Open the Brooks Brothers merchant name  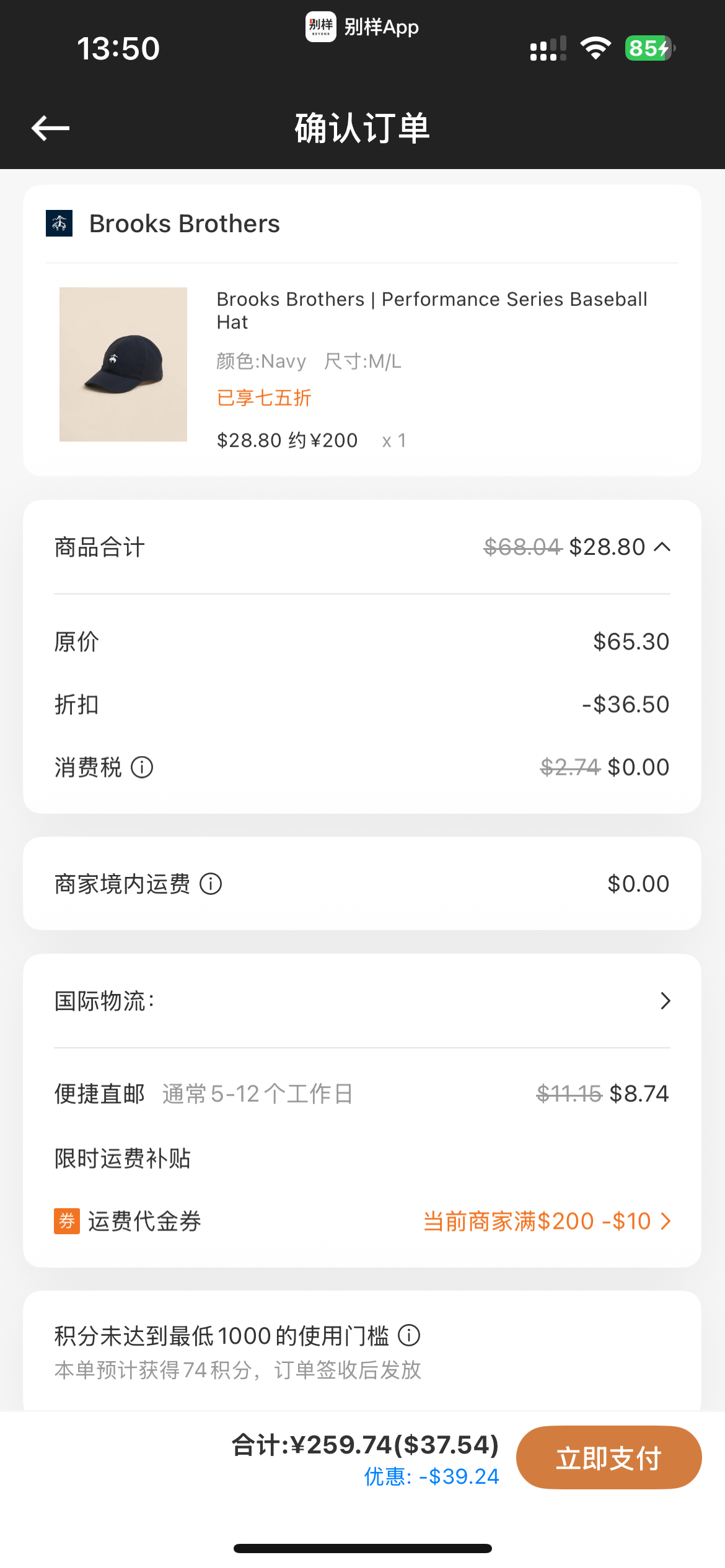click(185, 224)
